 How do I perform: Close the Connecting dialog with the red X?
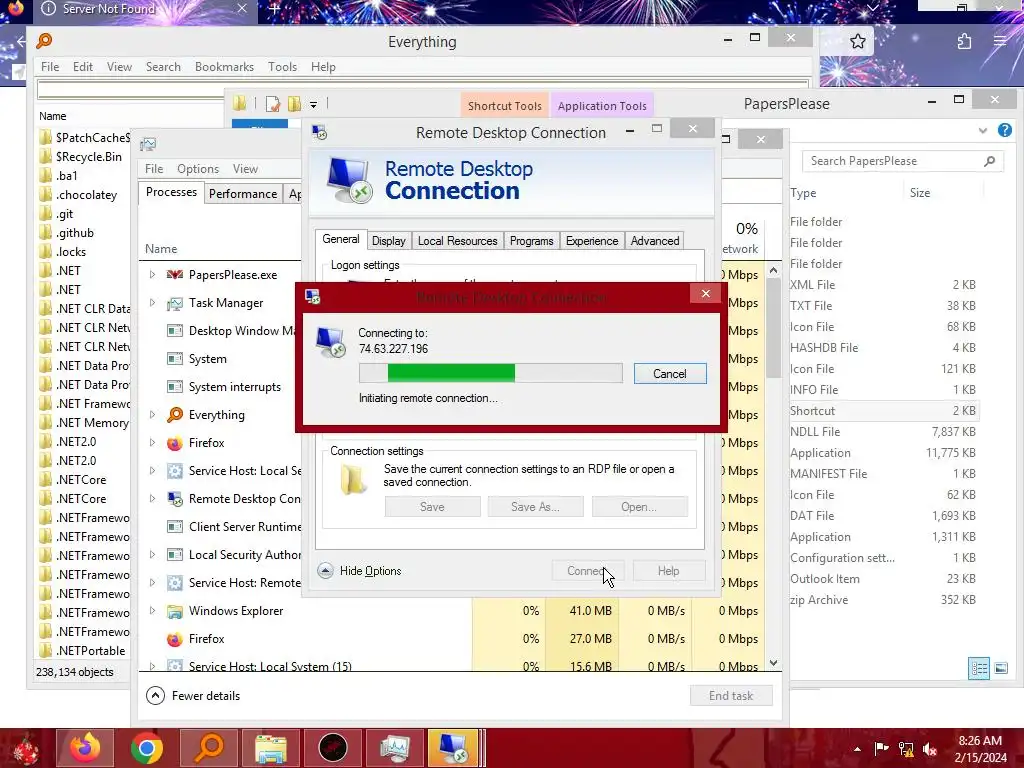click(705, 294)
